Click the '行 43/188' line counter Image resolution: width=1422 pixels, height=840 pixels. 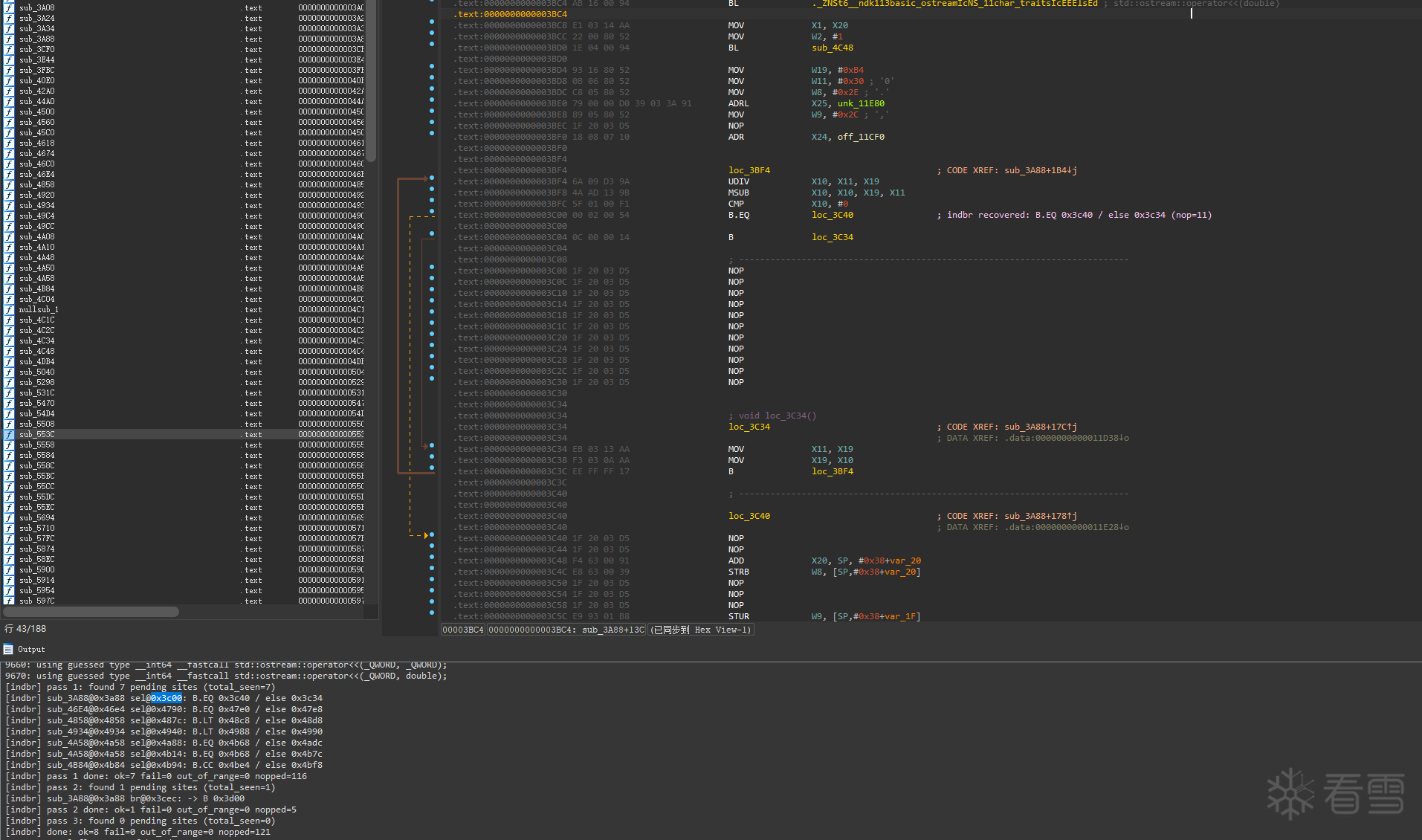click(25, 629)
